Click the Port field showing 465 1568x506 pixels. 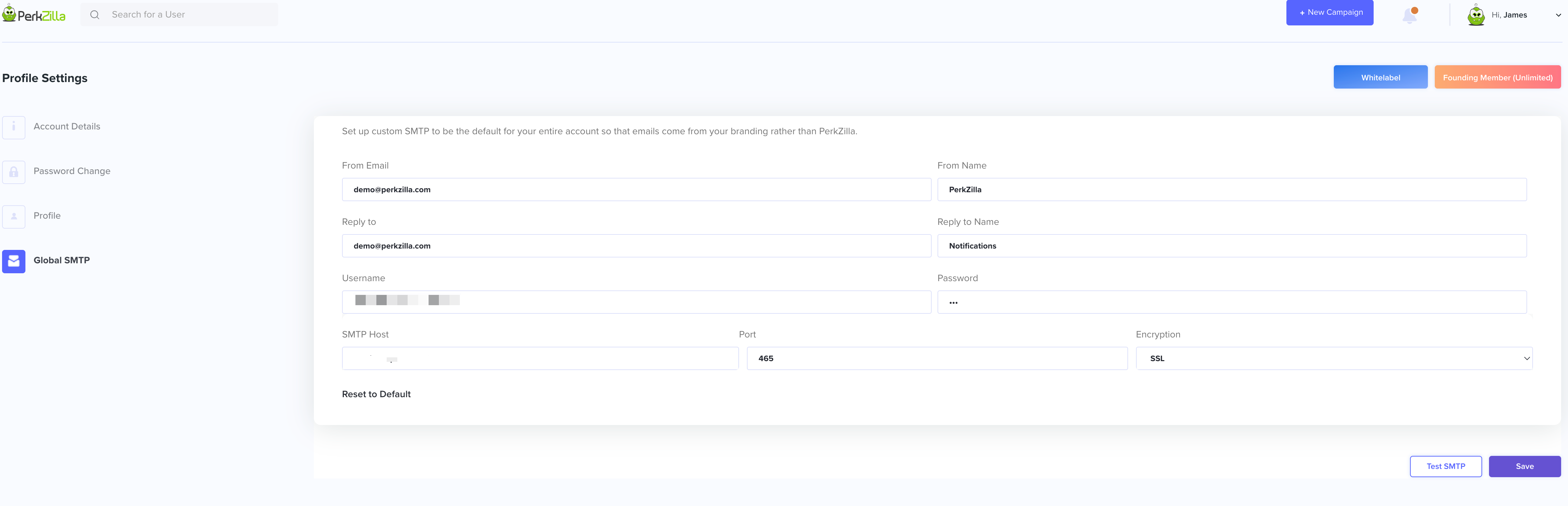coord(937,358)
